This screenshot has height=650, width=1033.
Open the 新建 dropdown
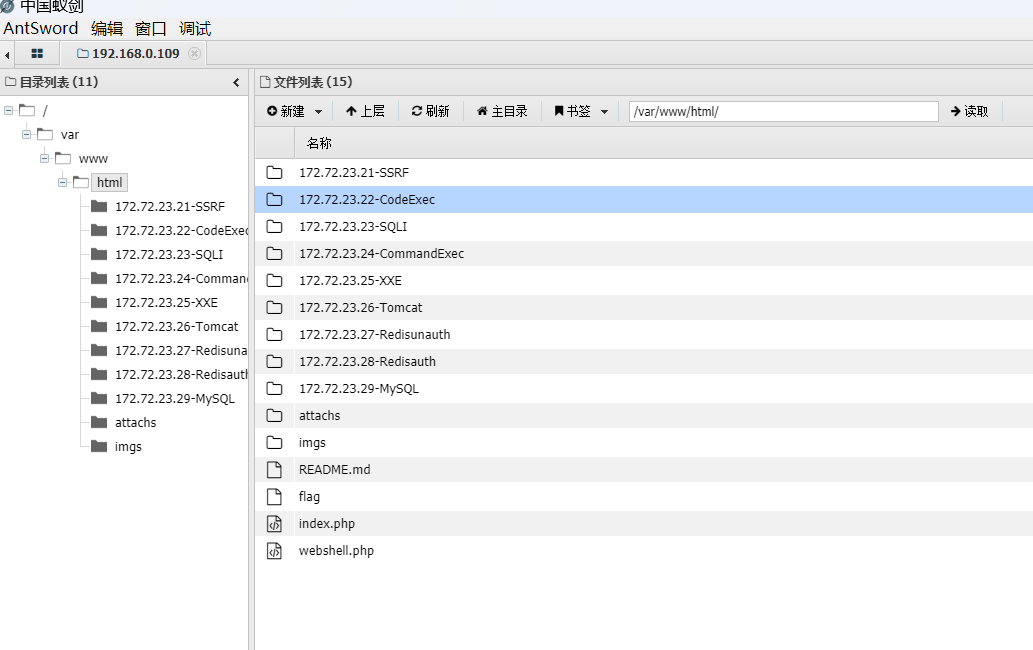pos(295,111)
